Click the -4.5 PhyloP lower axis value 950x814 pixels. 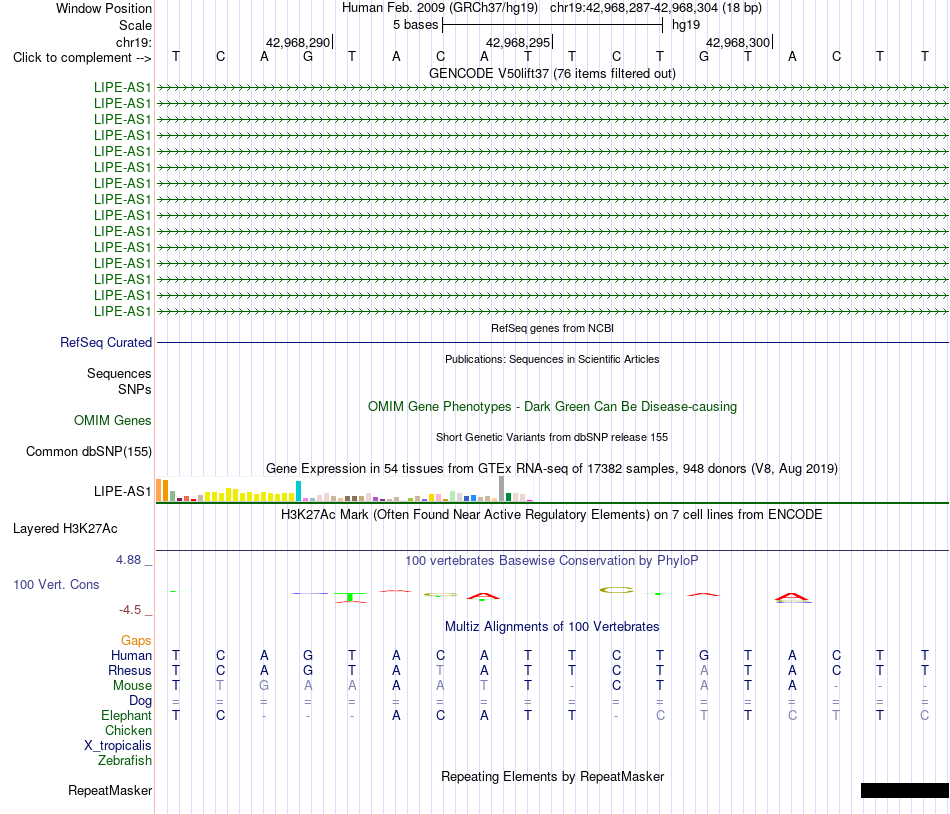pyautogui.click(x=130, y=610)
